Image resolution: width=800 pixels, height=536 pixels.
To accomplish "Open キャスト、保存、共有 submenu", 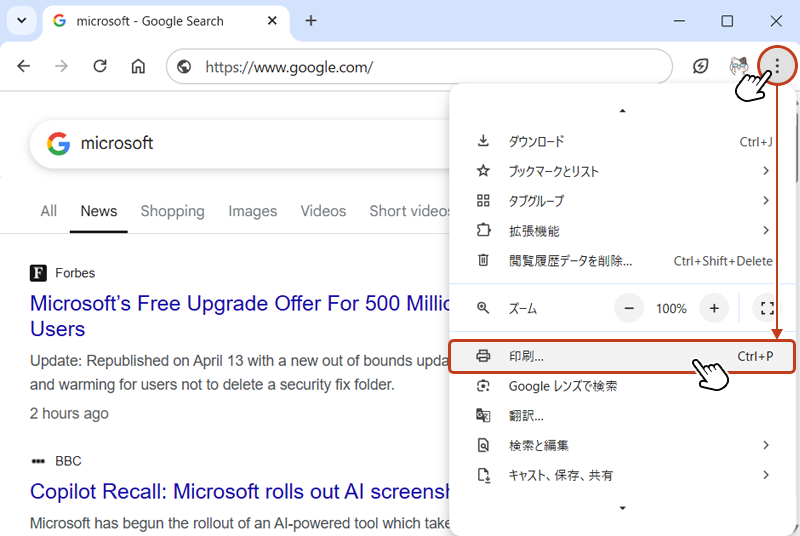I will pos(622,475).
